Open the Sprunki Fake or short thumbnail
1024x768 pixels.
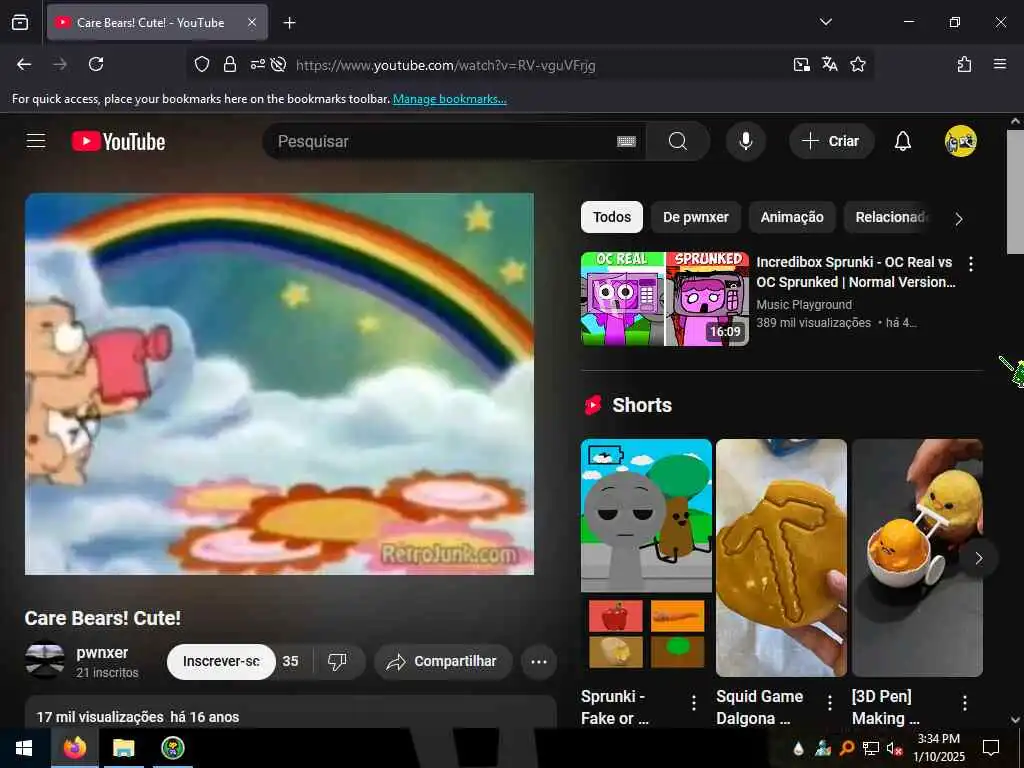pyautogui.click(x=647, y=558)
